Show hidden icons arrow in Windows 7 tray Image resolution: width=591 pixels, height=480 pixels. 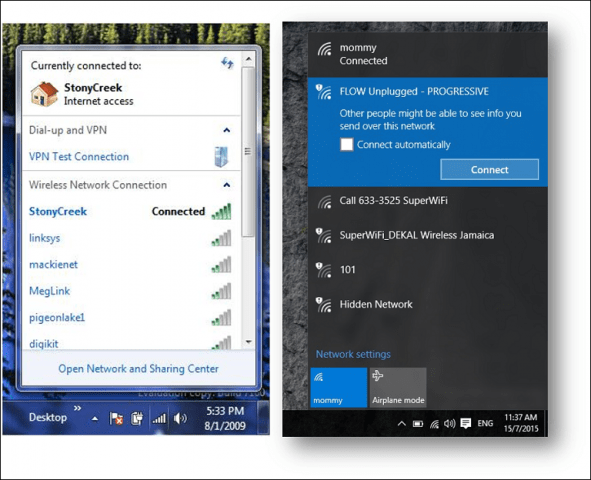pyautogui.click(x=95, y=419)
